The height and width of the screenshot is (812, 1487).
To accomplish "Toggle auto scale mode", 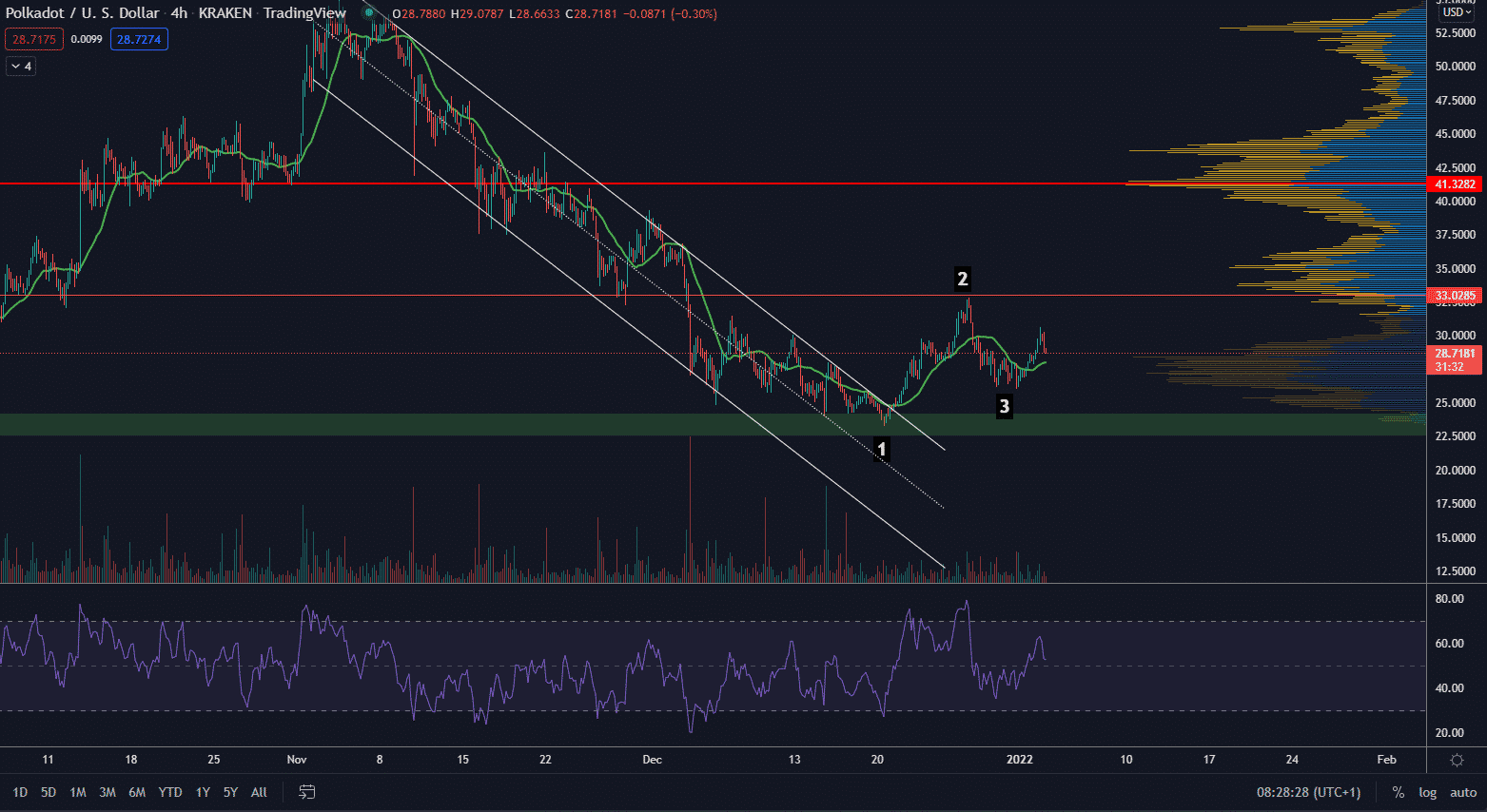I will [1463, 792].
